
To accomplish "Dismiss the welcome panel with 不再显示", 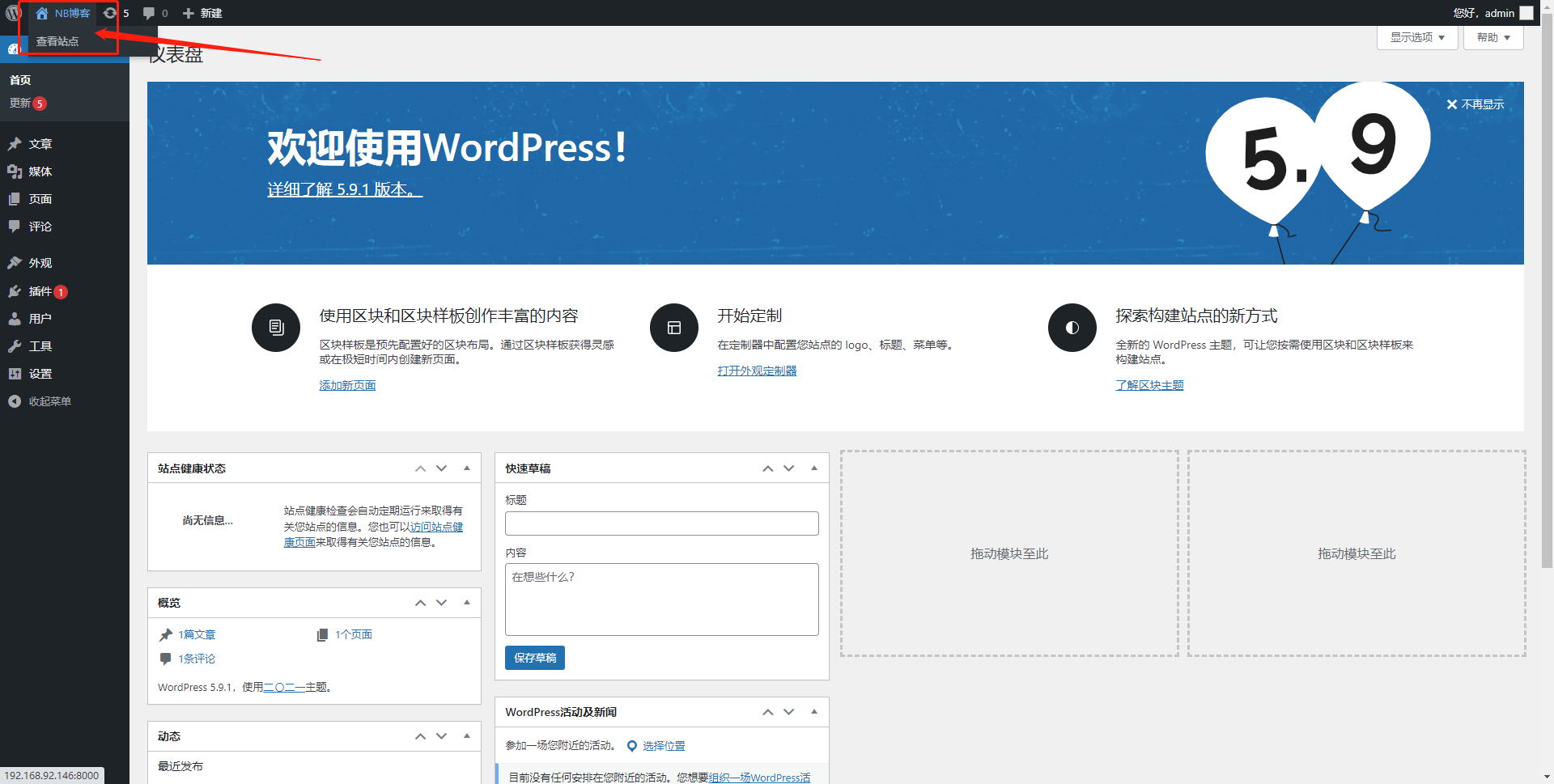I will coord(1475,104).
